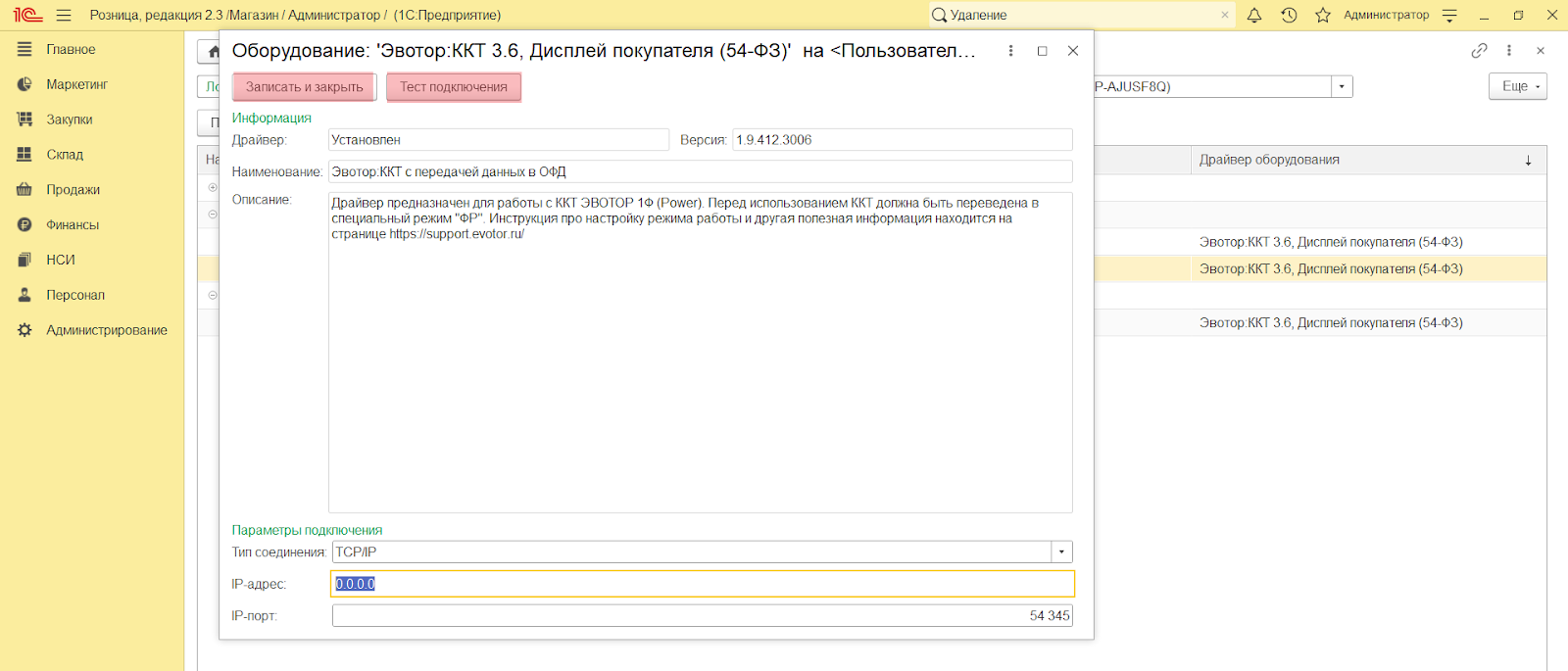The height and width of the screenshot is (671, 1568).
Task: Expand Тип соединения dropdown arrow
Action: click(x=1061, y=552)
